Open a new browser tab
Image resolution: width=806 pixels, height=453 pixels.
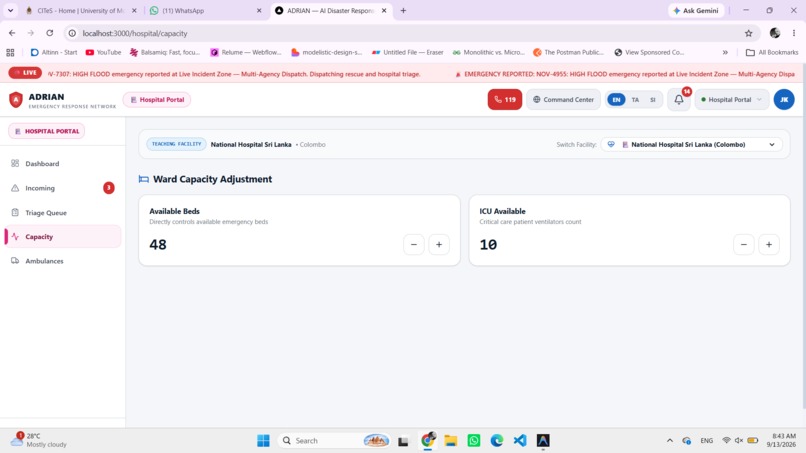[x=403, y=10]
